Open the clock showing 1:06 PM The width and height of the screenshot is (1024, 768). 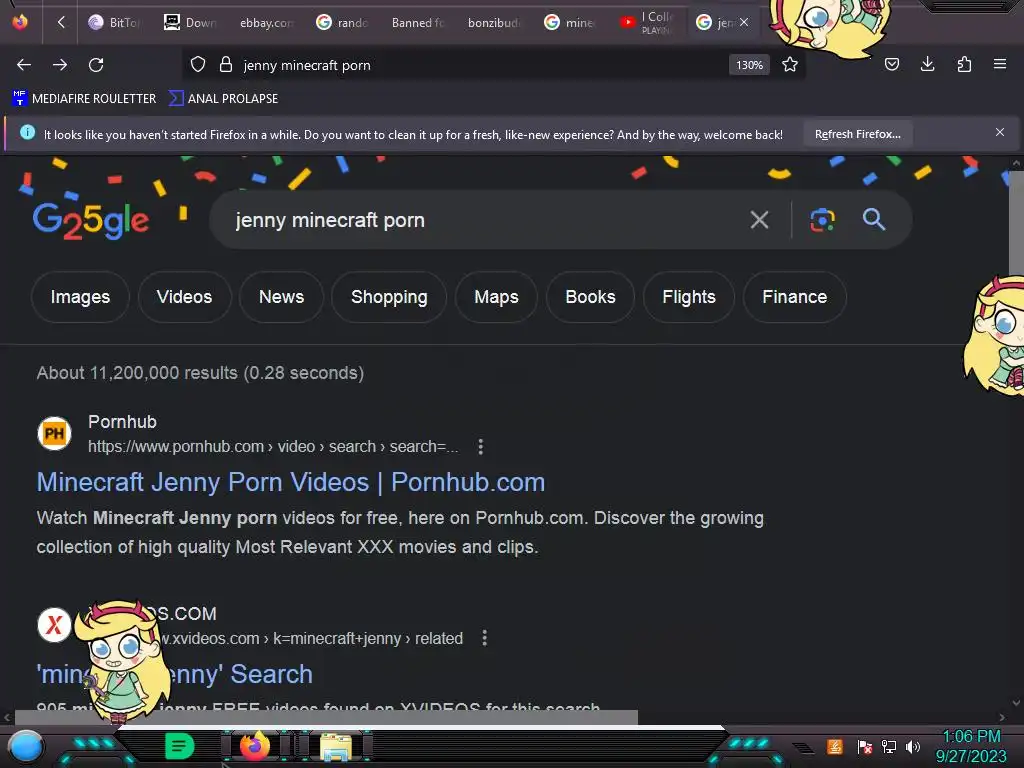971,746
